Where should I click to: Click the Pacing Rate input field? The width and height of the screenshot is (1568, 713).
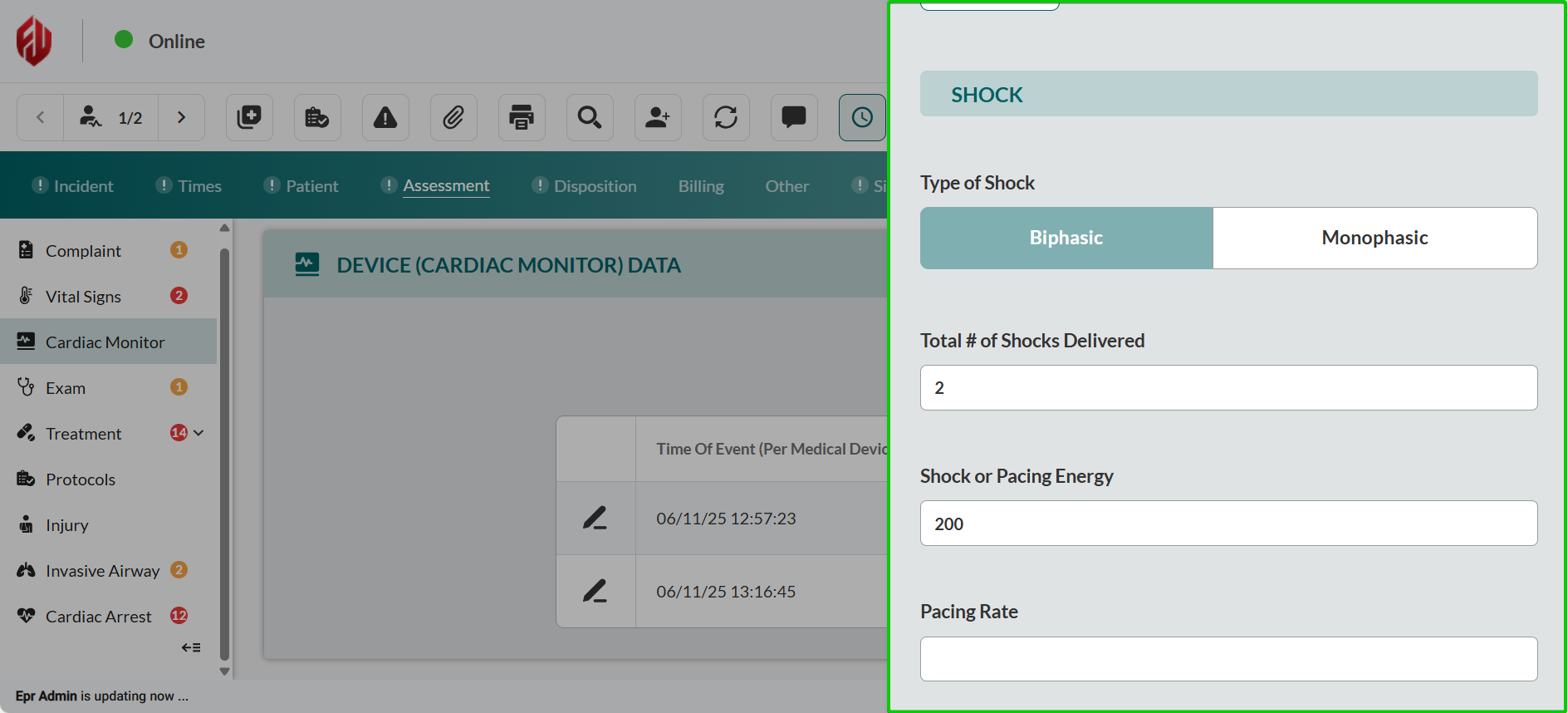click(1228, 659)
